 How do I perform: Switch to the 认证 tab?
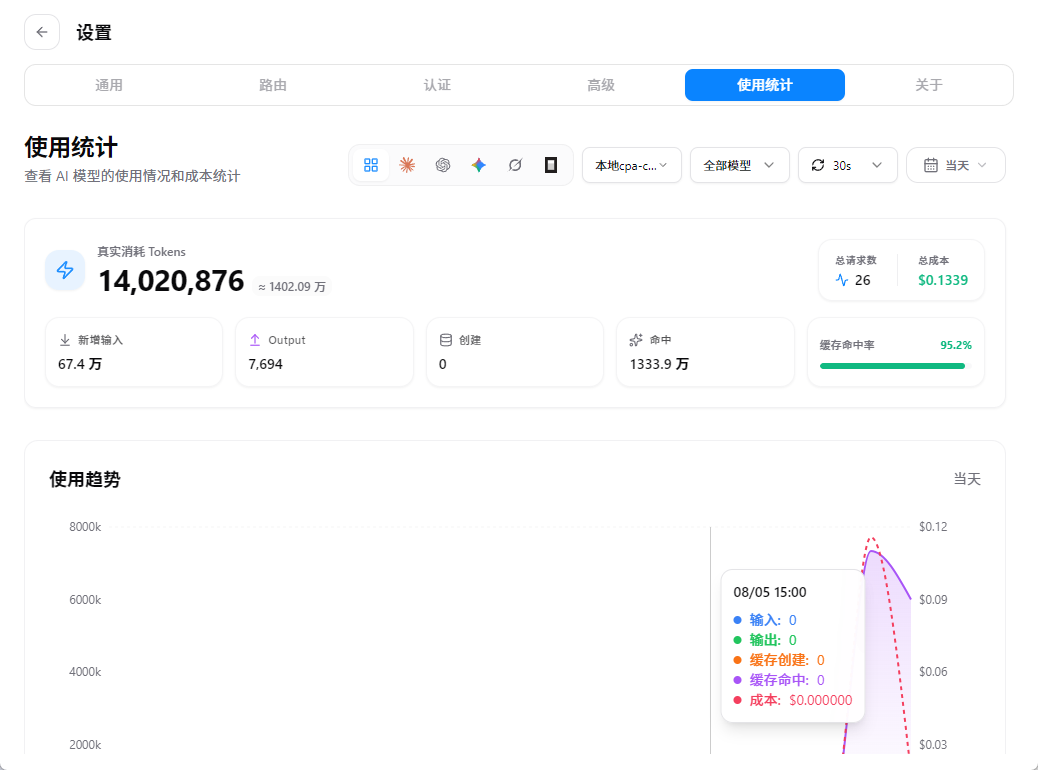tap(437, 85)
